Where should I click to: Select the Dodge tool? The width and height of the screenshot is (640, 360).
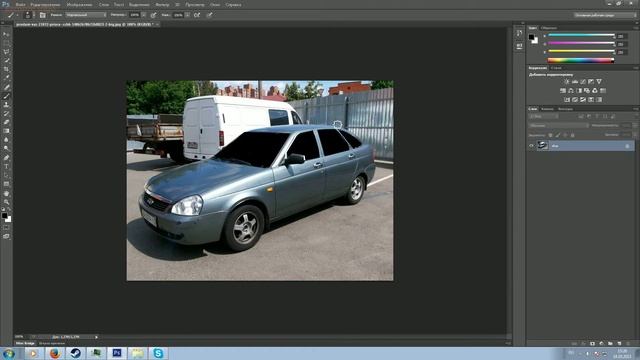click(6, 149)
